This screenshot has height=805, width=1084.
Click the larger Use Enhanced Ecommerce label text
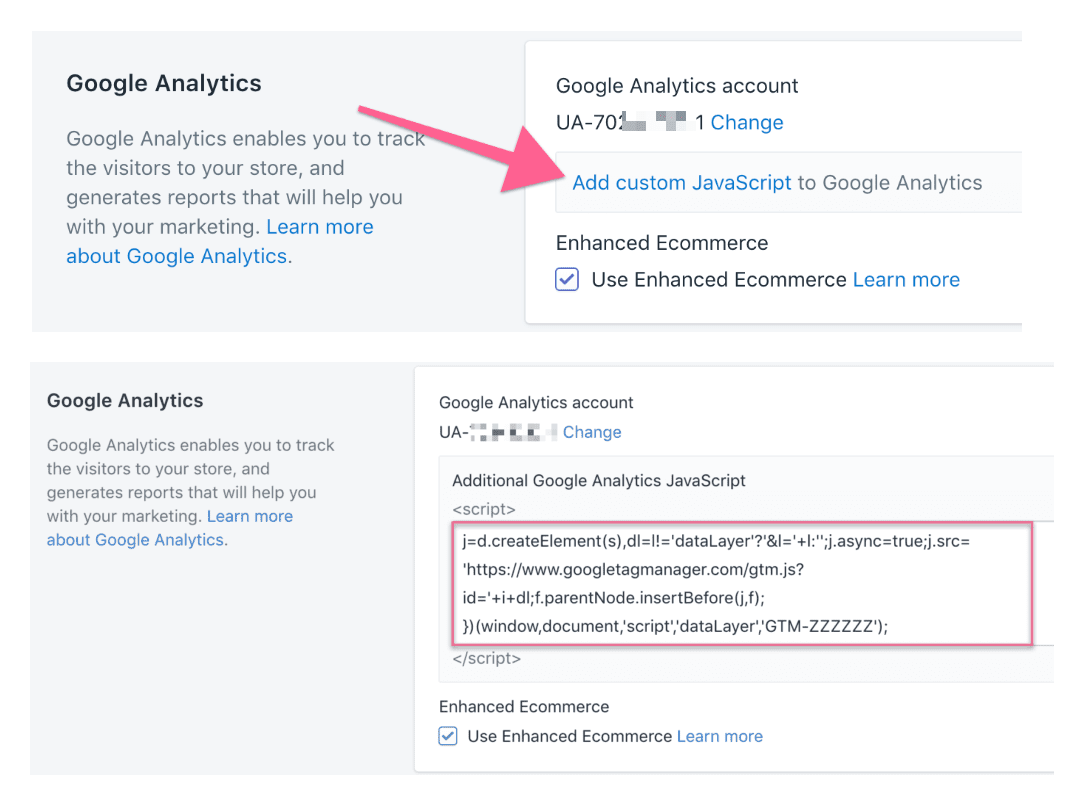[x=719, y=279]
